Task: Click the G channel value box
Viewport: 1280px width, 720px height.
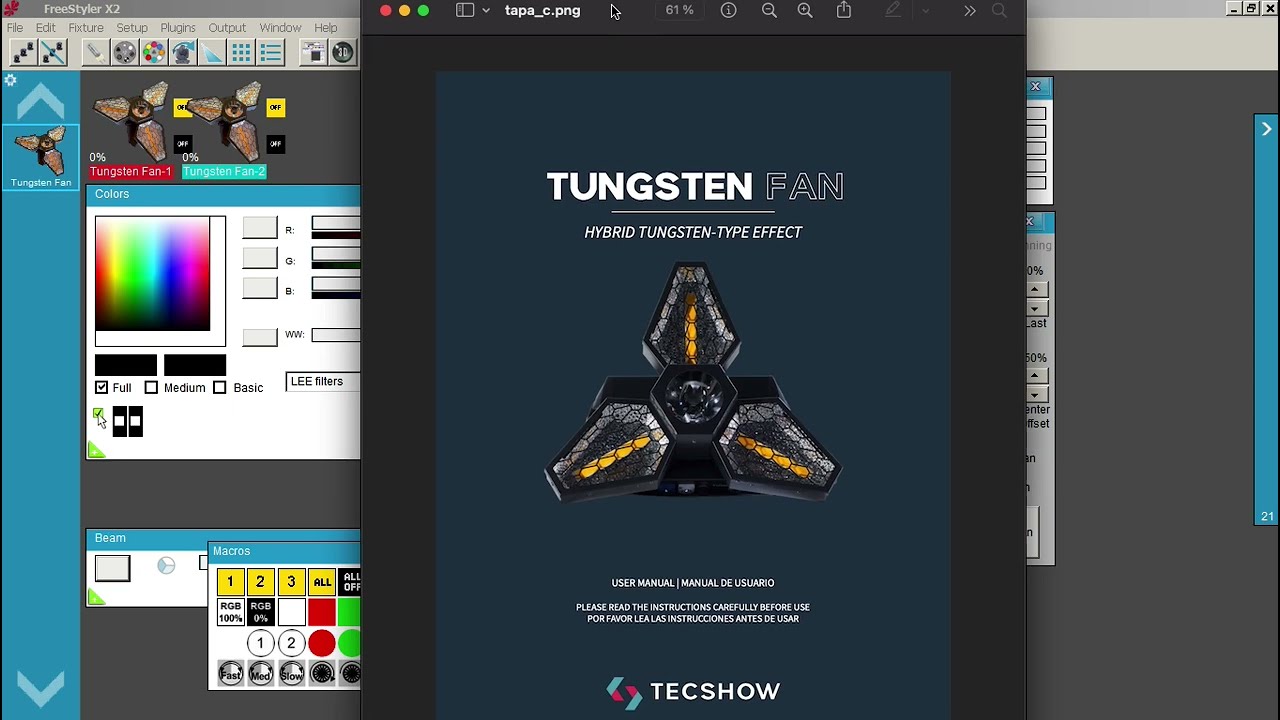Action: click(260, 258)
